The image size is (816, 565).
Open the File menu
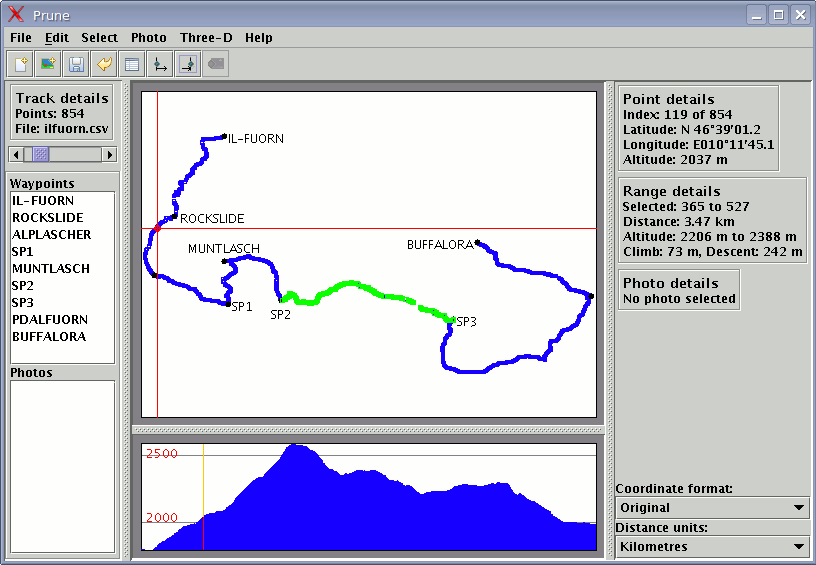pos(21,37)
